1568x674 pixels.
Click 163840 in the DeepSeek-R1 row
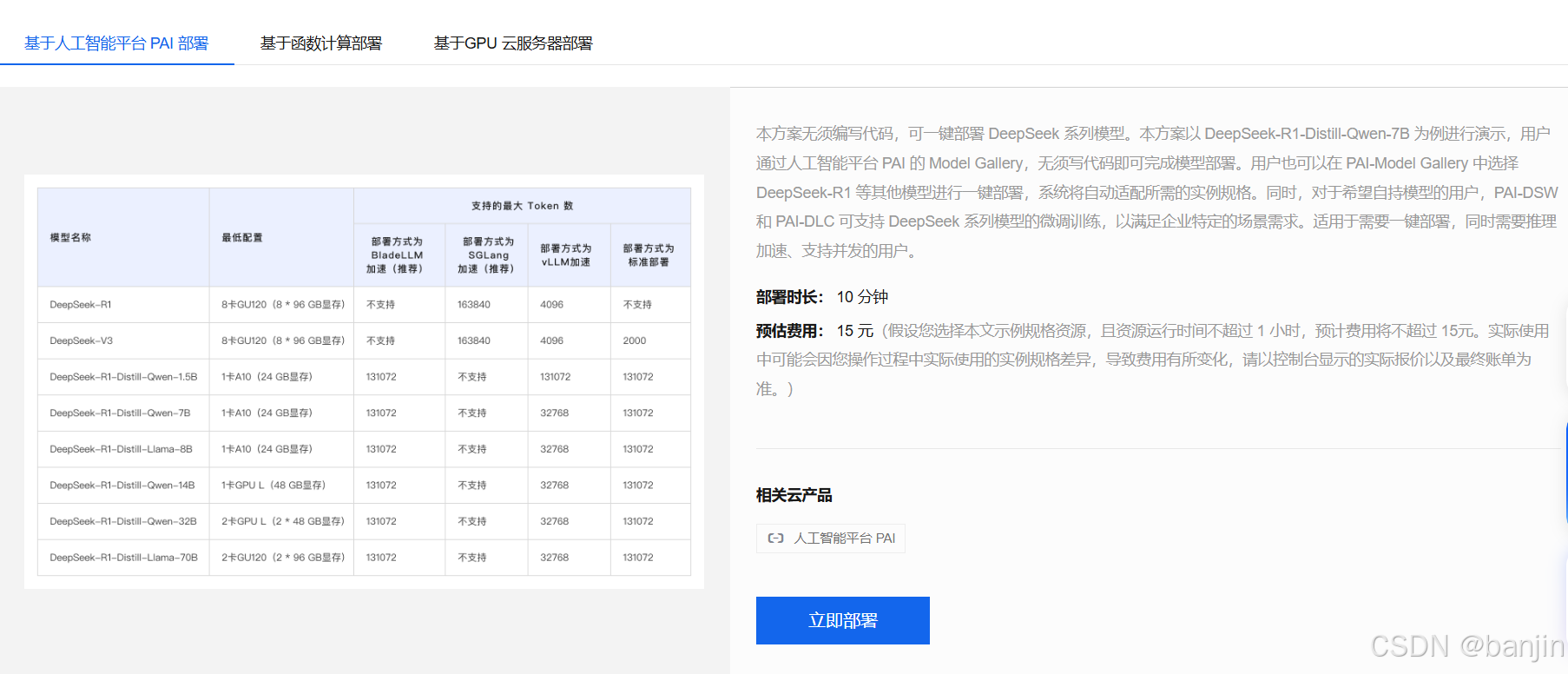pos(474,305)
